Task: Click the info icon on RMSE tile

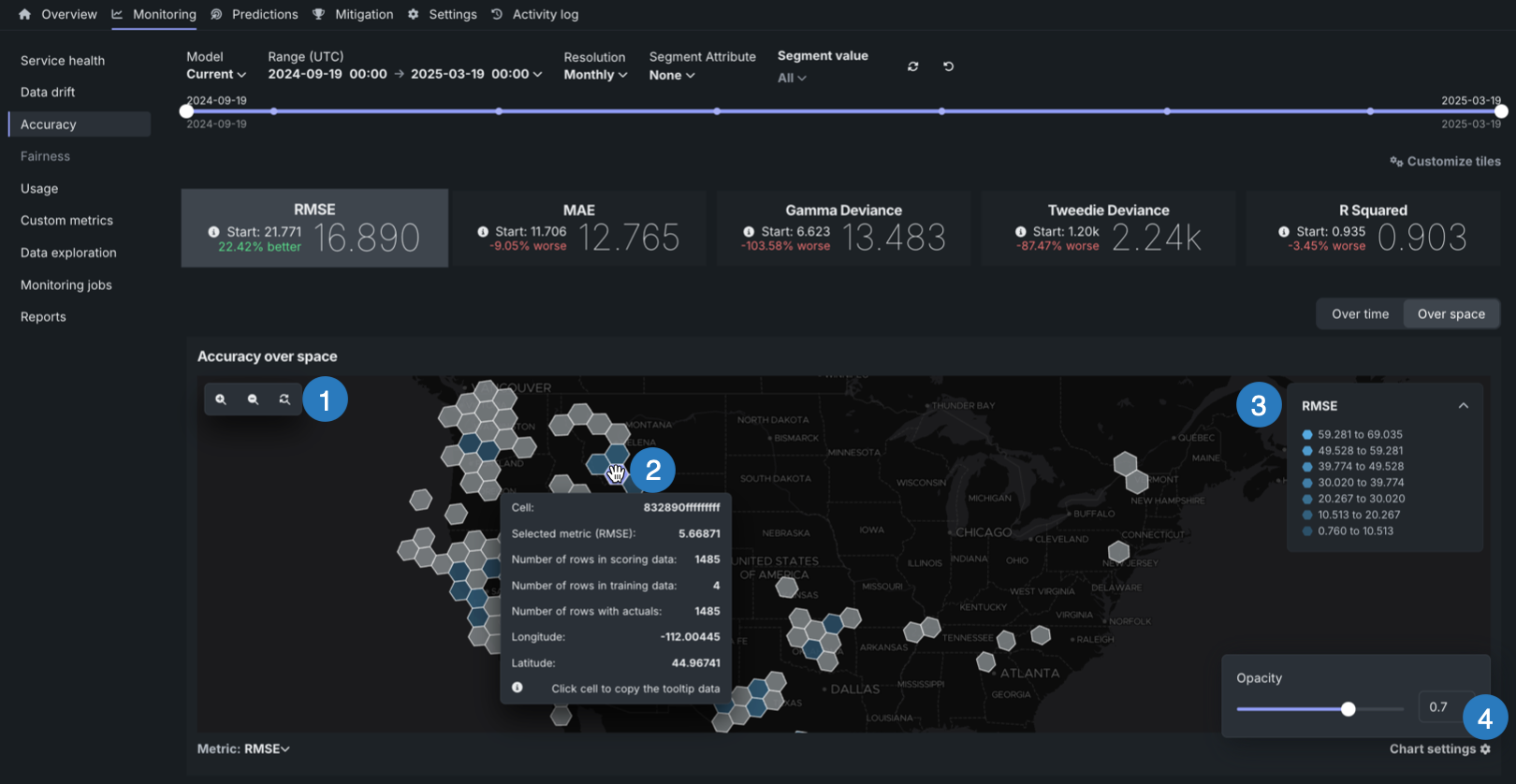Action: [213, 232]
